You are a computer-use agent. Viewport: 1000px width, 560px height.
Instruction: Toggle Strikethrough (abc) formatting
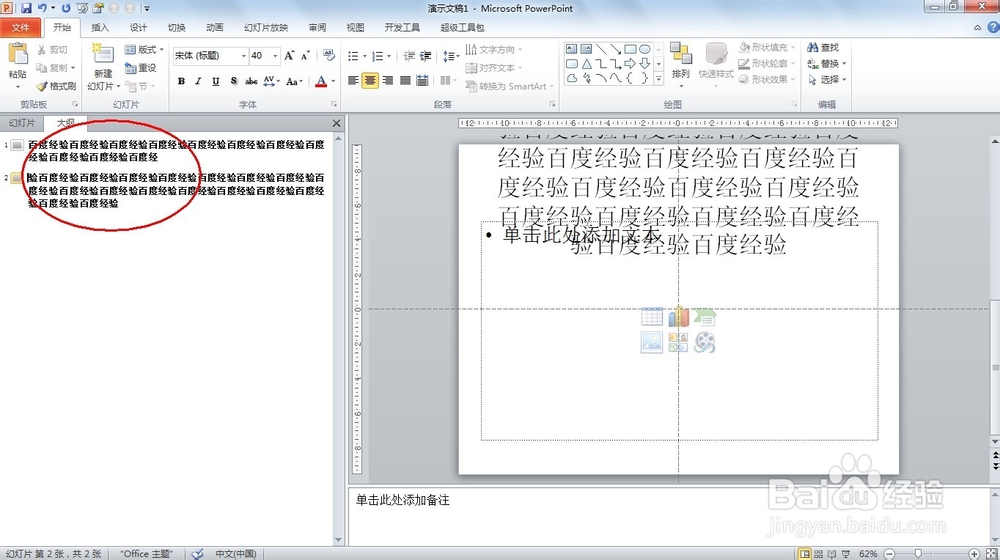[x=251, y=81]
